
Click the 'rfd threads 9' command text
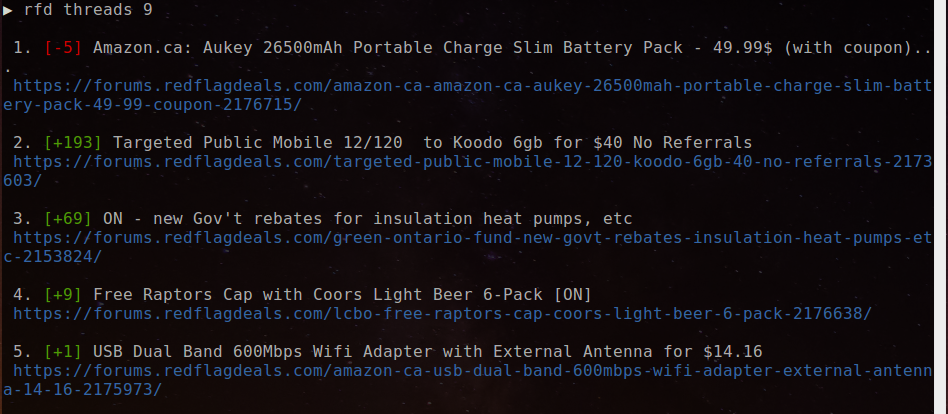(x=88, y=10)
